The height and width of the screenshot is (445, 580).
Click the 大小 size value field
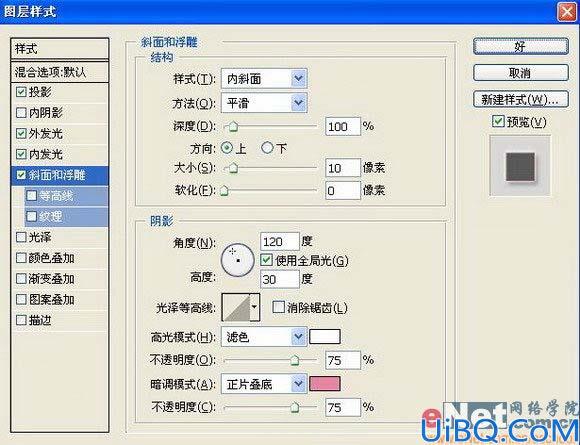pyautogui.click(x=343, y=168)
